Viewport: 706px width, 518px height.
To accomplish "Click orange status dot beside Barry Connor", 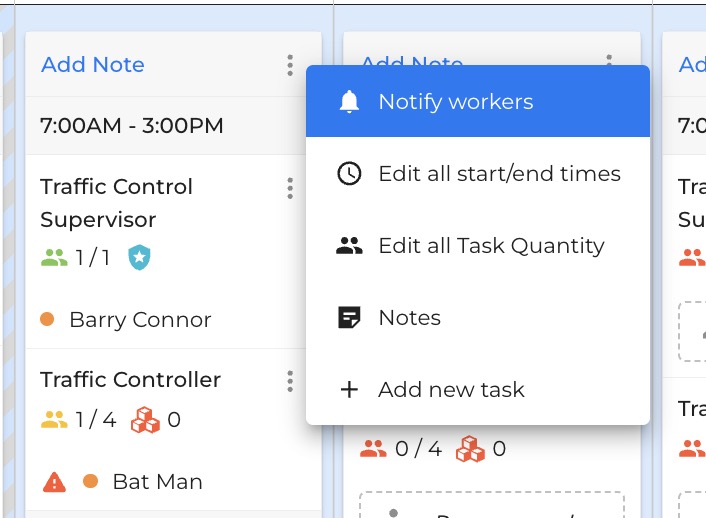I will click(47, 320).
